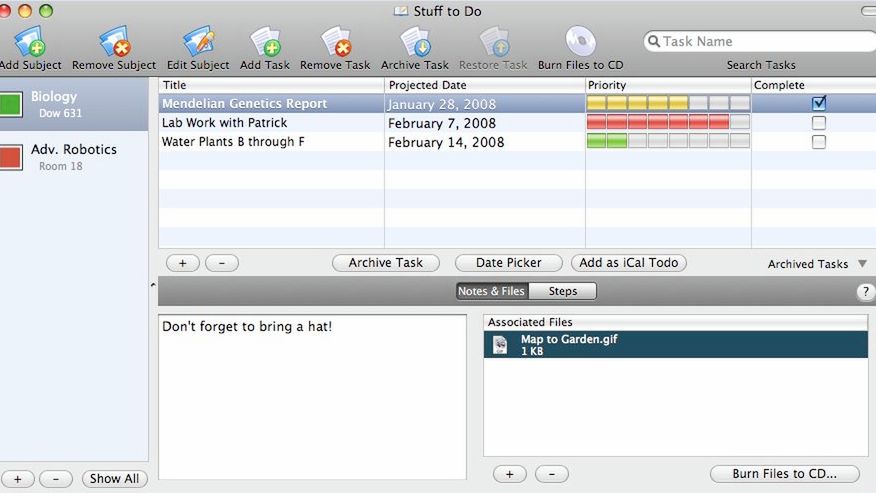Open the search field magnifier dropdown
Viewport: 876px width, 493px height.
tap(654, 42)
